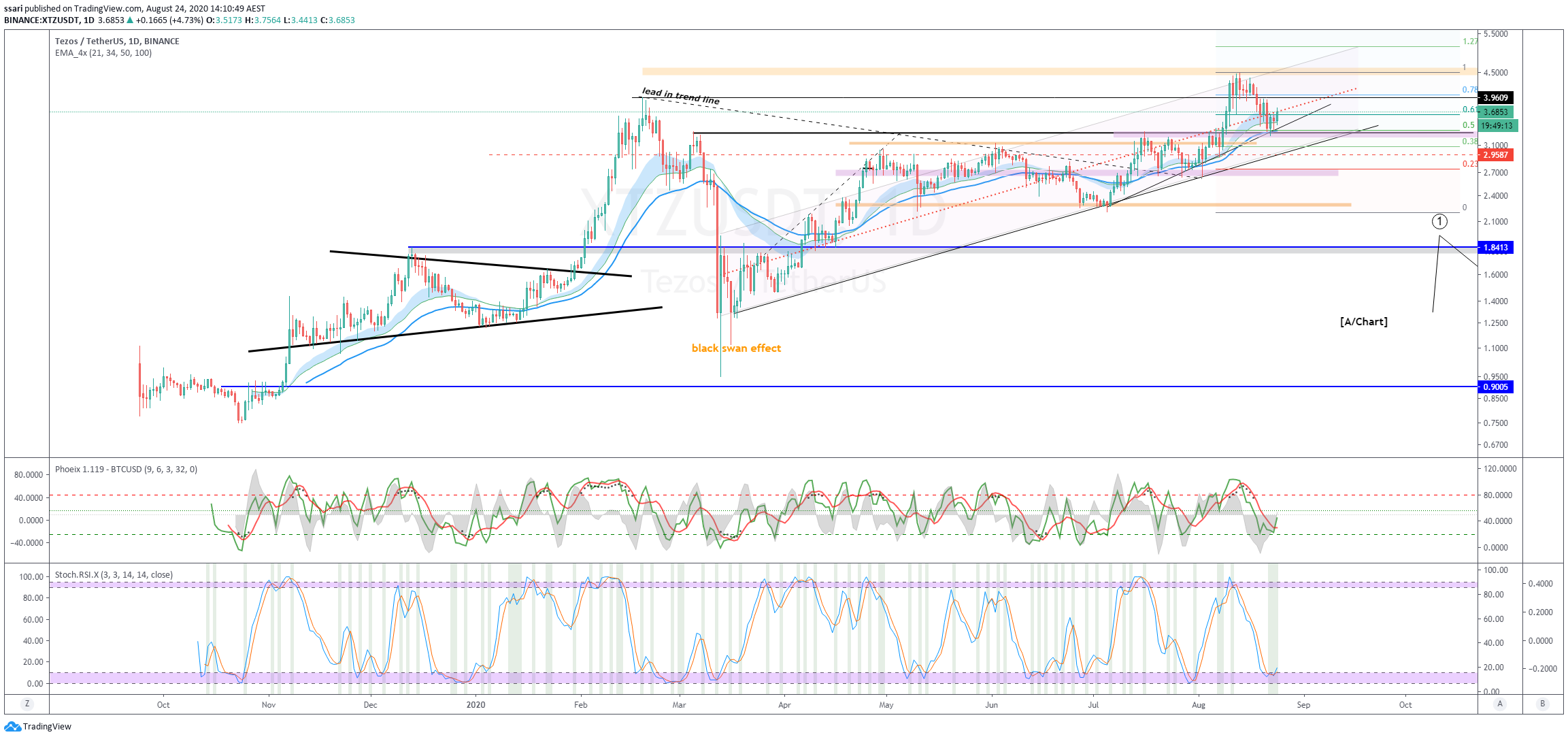Click the B button beside auto-scale
This screenshot has width=1568, height=739.
coord(1543,704)
